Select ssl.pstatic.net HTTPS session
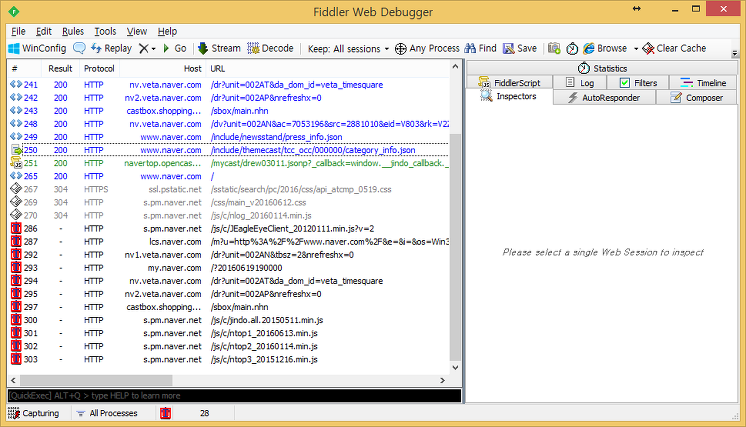This screenshot has width=746, height=427. click(228, 189)
